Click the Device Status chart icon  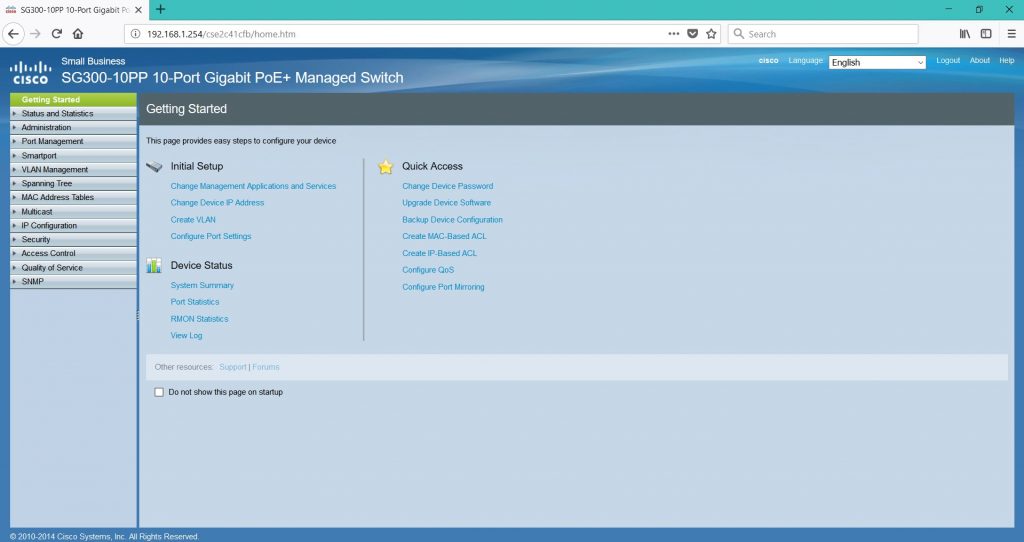[154, 265]
